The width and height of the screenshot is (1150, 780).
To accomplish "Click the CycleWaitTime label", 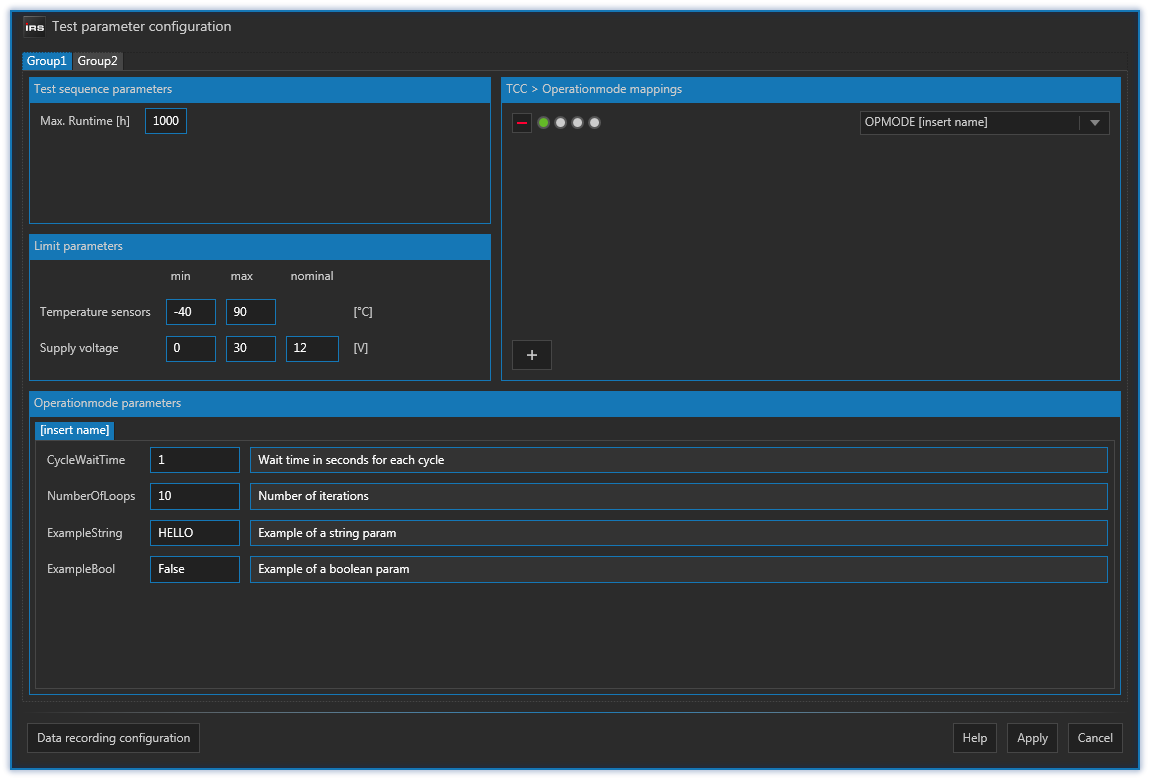I will [x=86, y=460].
